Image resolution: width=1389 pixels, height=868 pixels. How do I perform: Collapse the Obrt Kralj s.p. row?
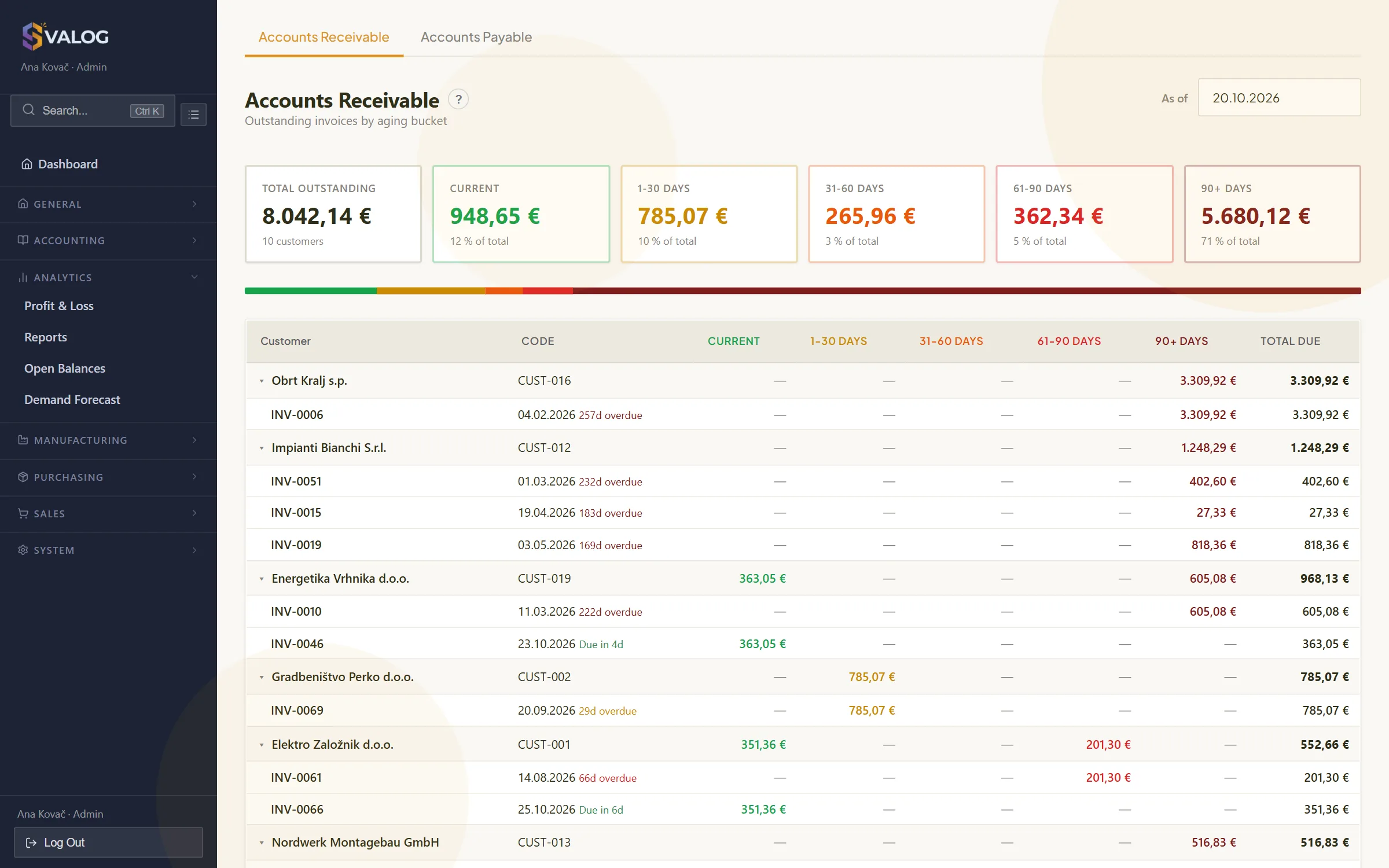tap(262, 381)
